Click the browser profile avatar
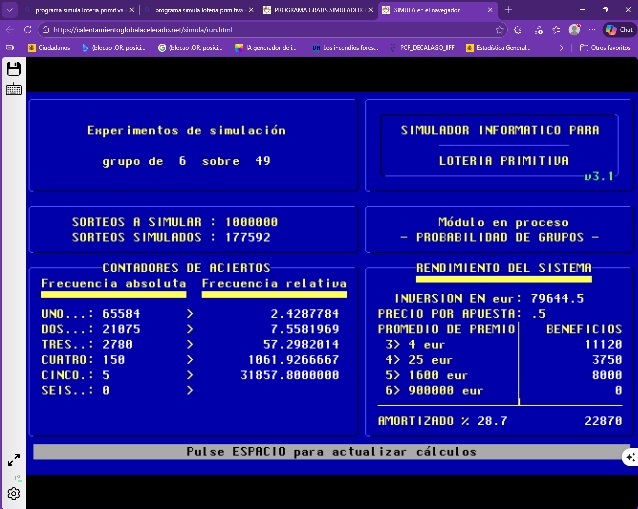 574,29
